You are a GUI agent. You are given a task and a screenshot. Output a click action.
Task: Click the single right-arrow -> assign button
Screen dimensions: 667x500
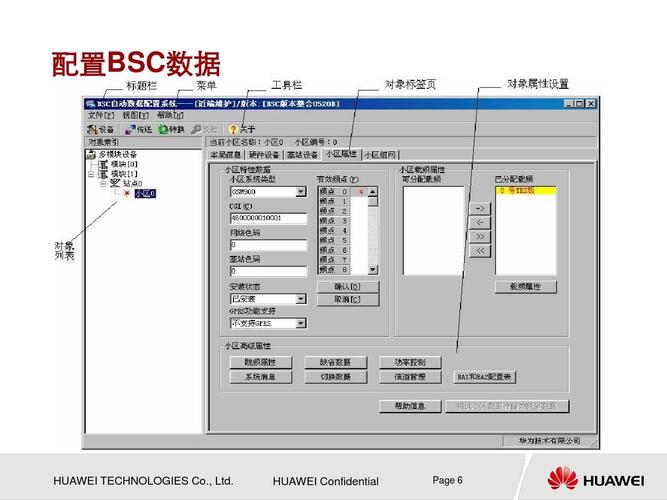click(480, 209)
